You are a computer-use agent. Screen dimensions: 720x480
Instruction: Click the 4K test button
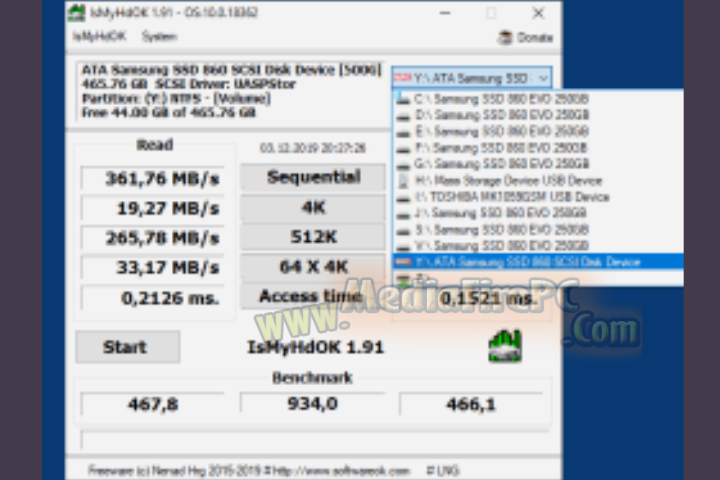point(313,208)
